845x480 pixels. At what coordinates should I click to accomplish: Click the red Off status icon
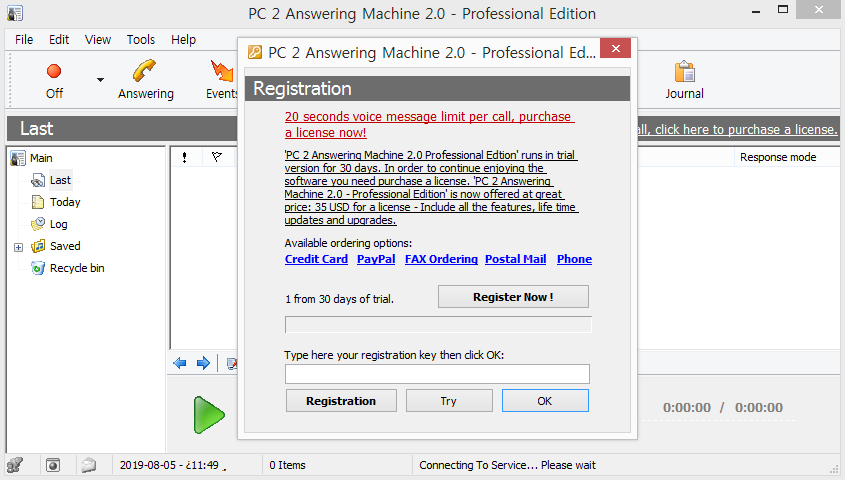pos(54,71)
